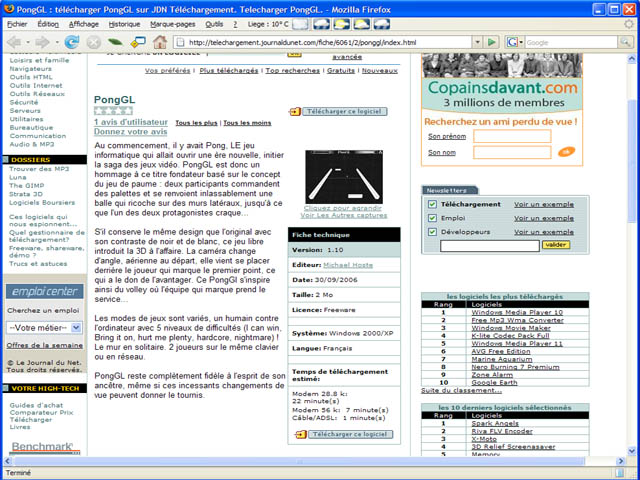Viewport: 640px width, 480px height.
Task: Open the Fichier menu
Action: 17,24
